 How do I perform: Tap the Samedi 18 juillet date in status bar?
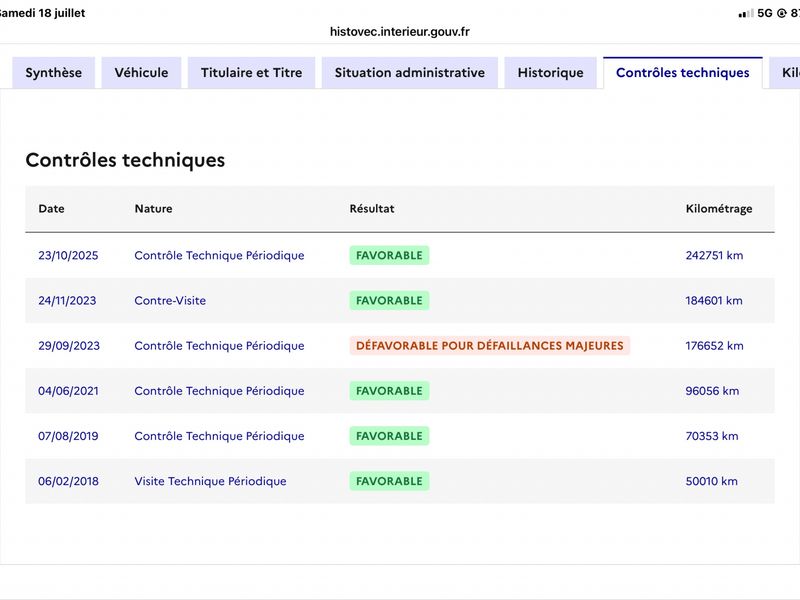(x=43, y=13)
